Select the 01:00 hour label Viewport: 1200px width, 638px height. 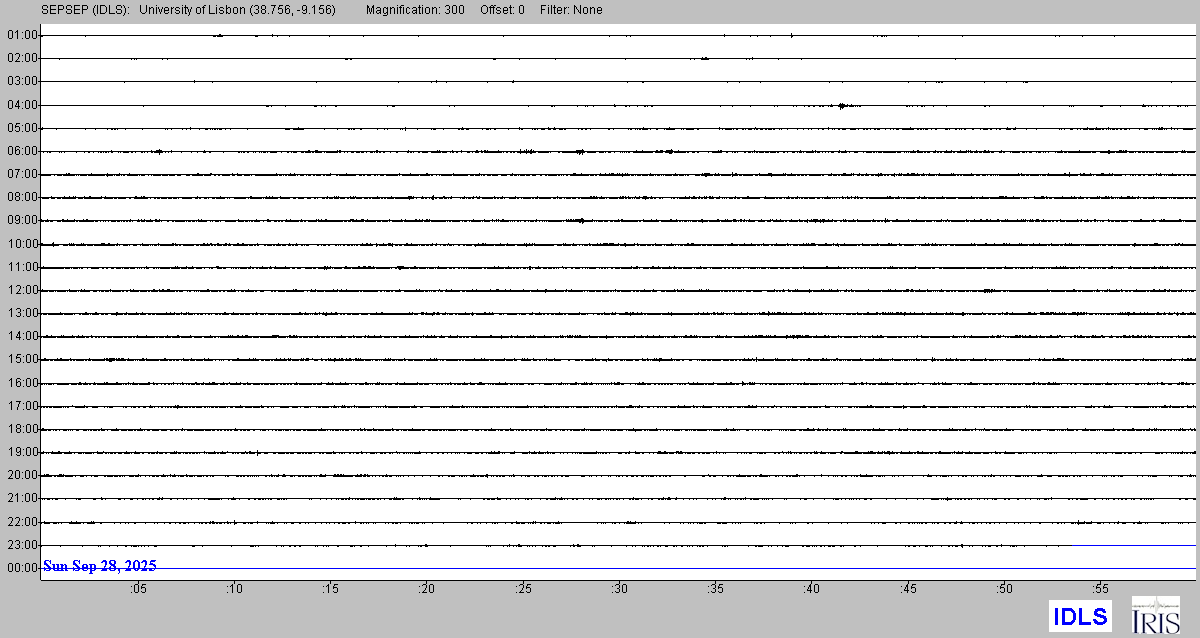(22, 36)
